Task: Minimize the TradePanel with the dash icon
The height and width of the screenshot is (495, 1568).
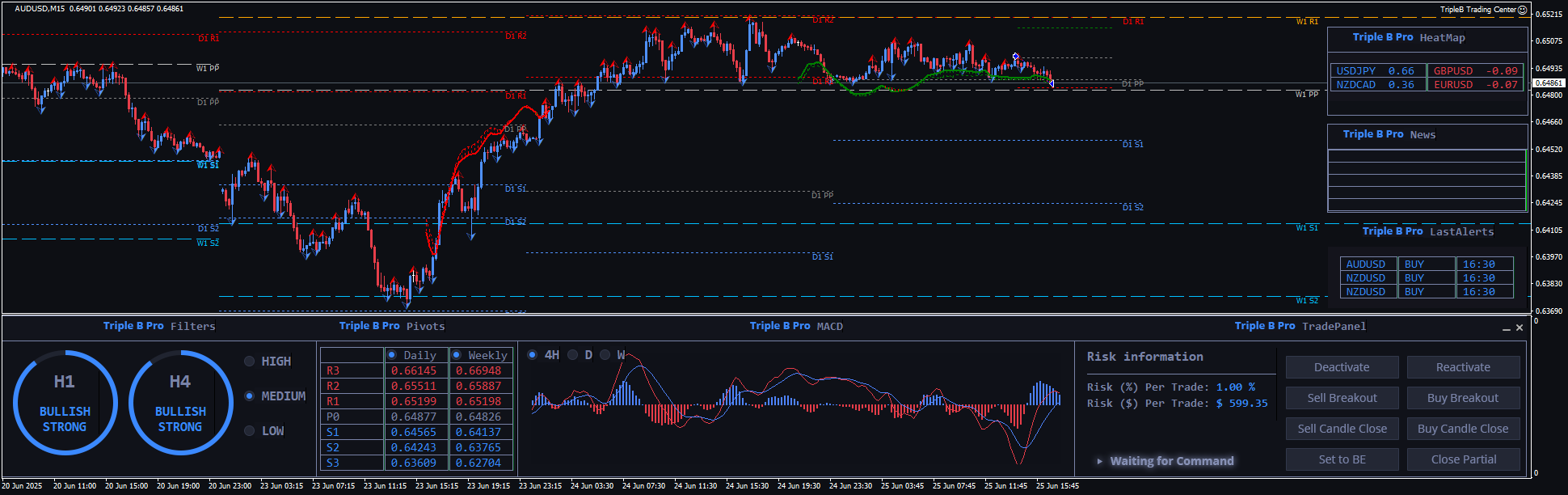Action: 1506,328
